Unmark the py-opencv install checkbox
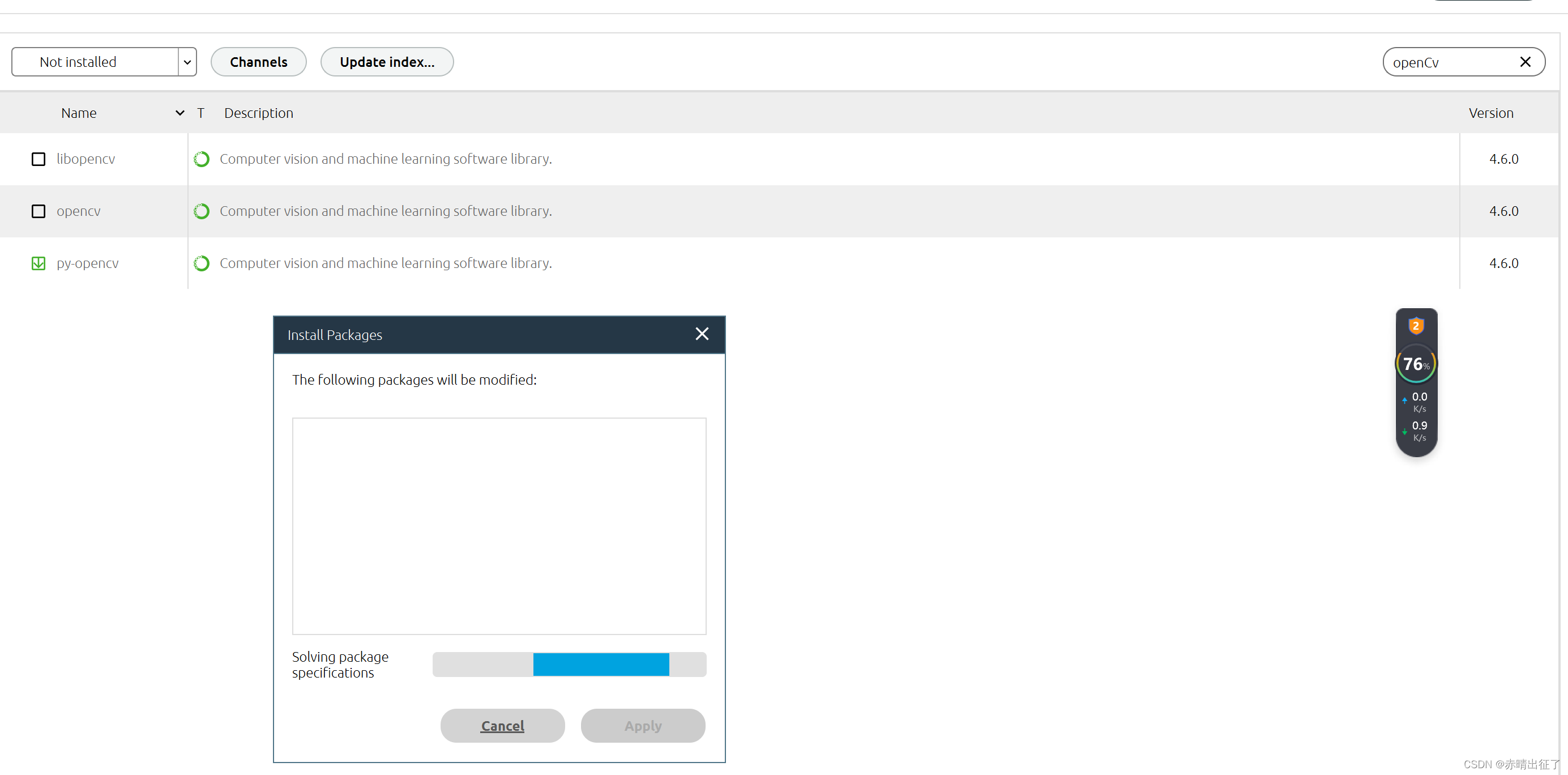 click(x=39, y=263)
